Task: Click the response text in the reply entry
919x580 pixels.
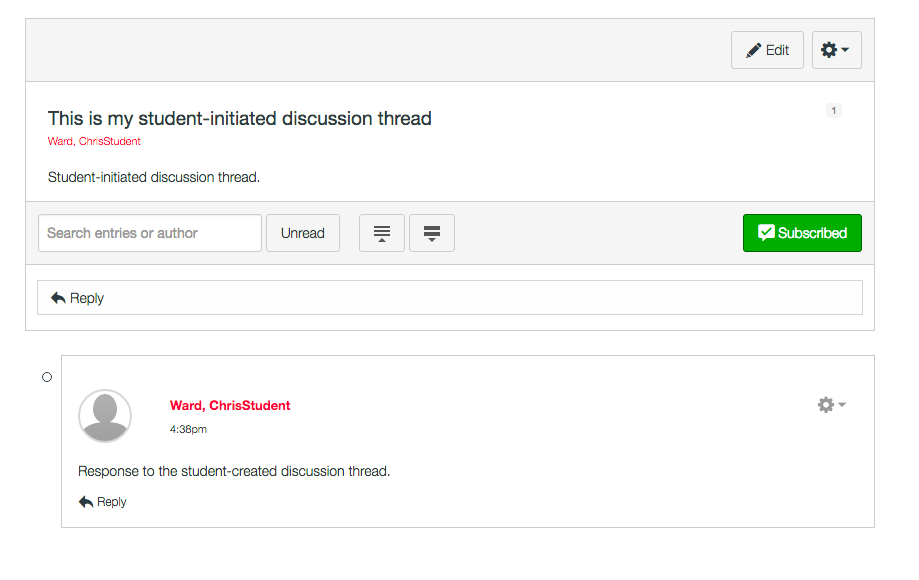Action: pos(234,471)
